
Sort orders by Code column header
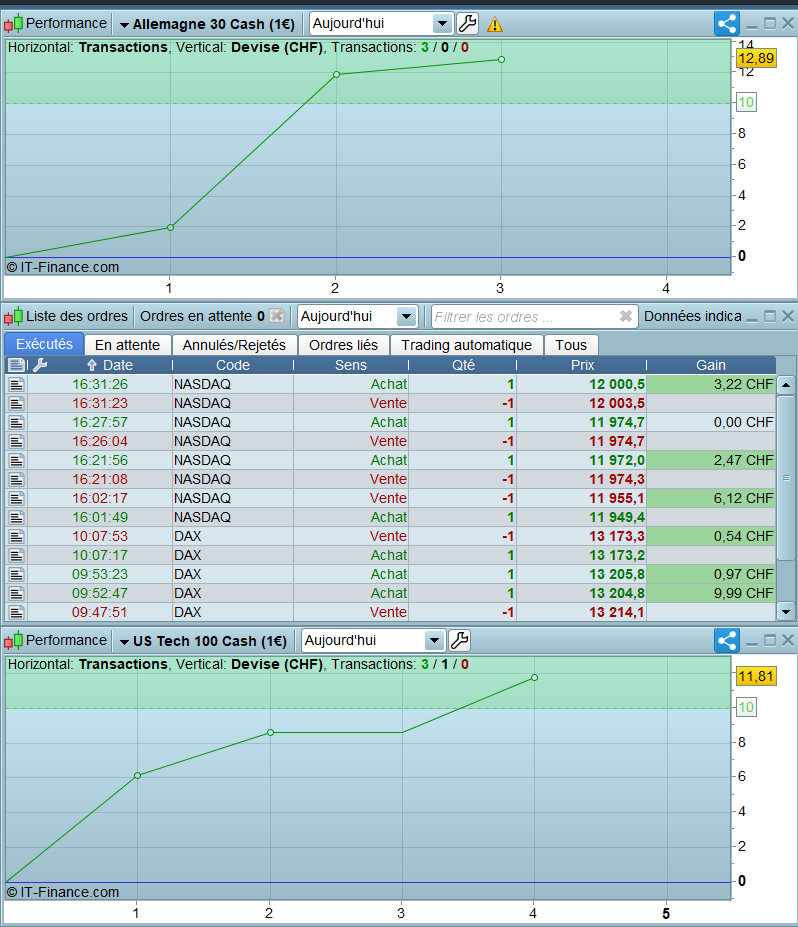pyautogui.click(x=233, y=365)
